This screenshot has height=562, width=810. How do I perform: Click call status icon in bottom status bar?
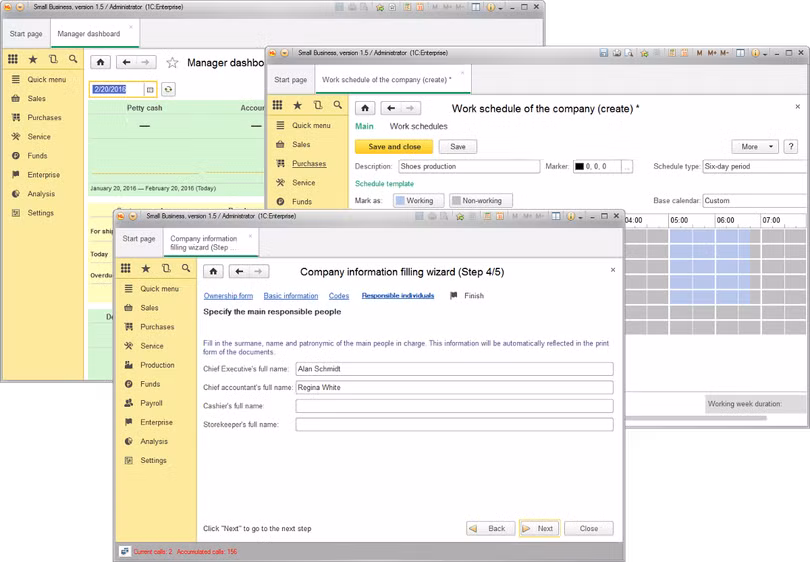pyautogui.click(x=125, y=551)
